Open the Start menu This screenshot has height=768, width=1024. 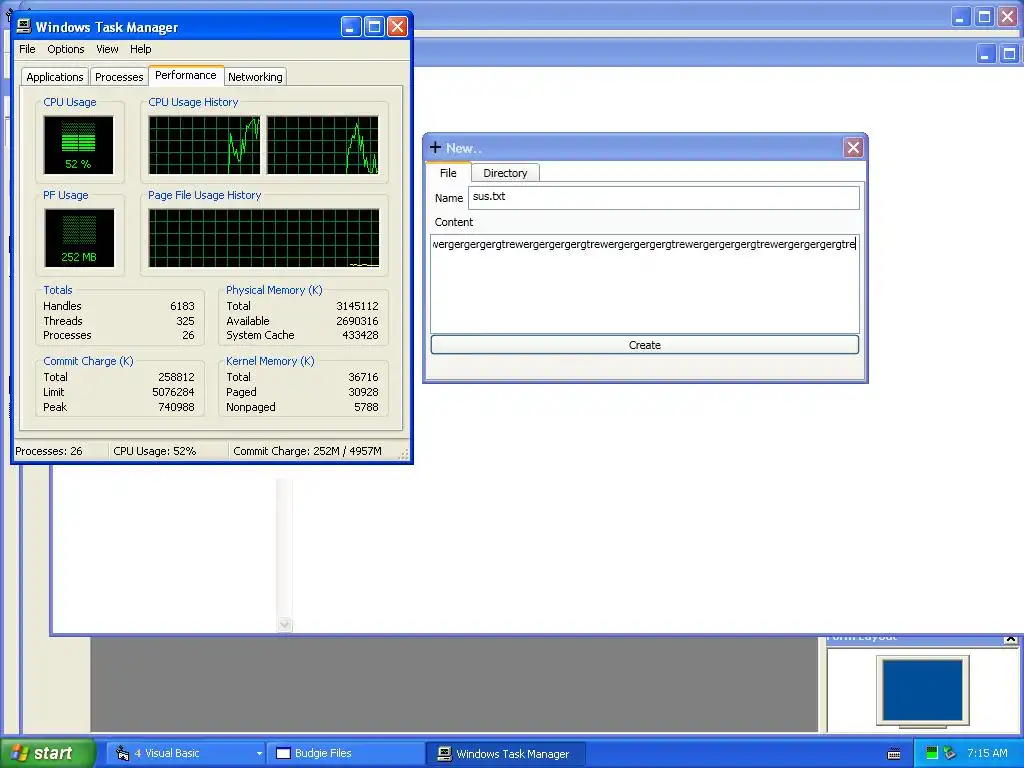(48, 753)
